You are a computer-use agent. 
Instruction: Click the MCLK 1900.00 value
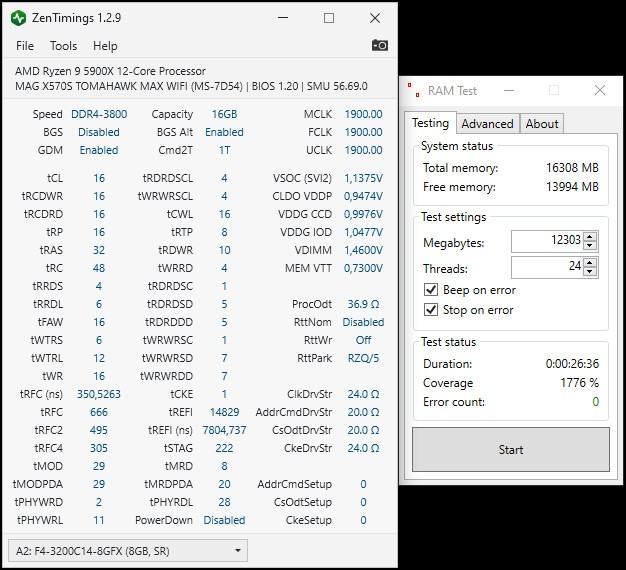point(363,114)
